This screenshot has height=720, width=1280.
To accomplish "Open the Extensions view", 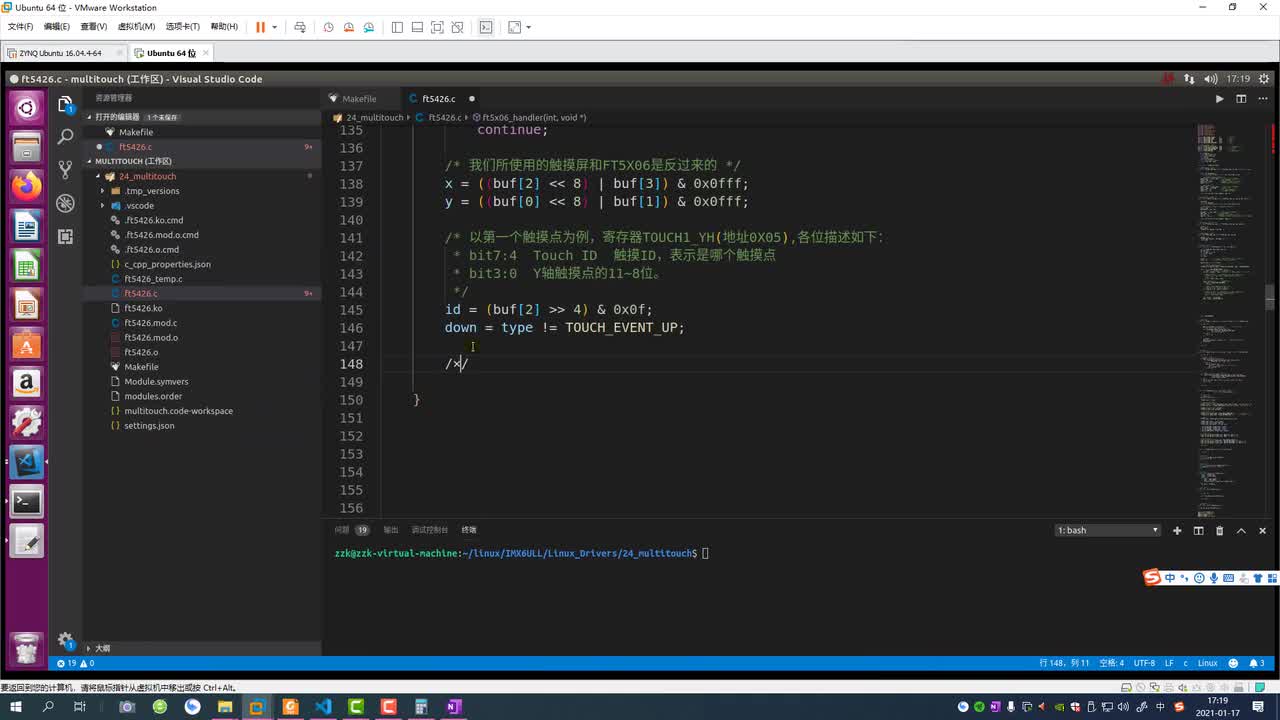I will pyautogui.click(x=66, y=236).
